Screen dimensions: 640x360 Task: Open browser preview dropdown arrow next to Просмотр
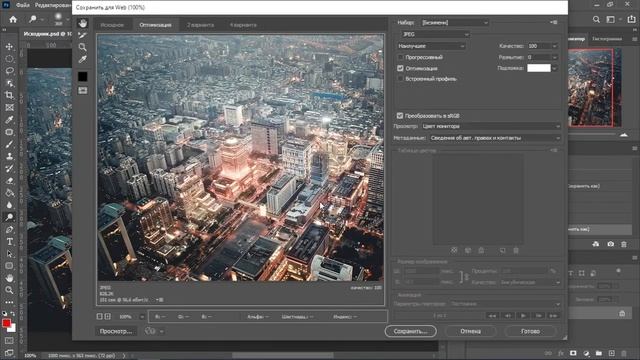162,331
